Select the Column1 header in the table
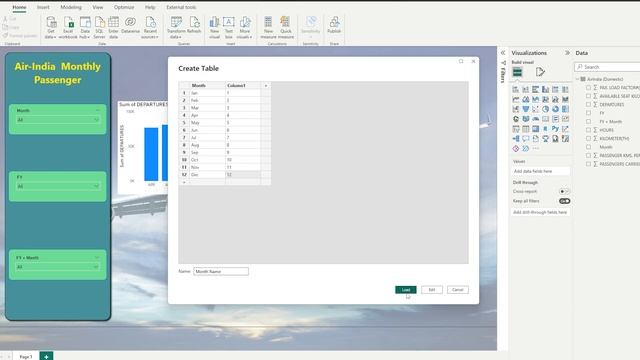Image resolution: width=640 pixels, height=360 pixels. click(243, 86)
